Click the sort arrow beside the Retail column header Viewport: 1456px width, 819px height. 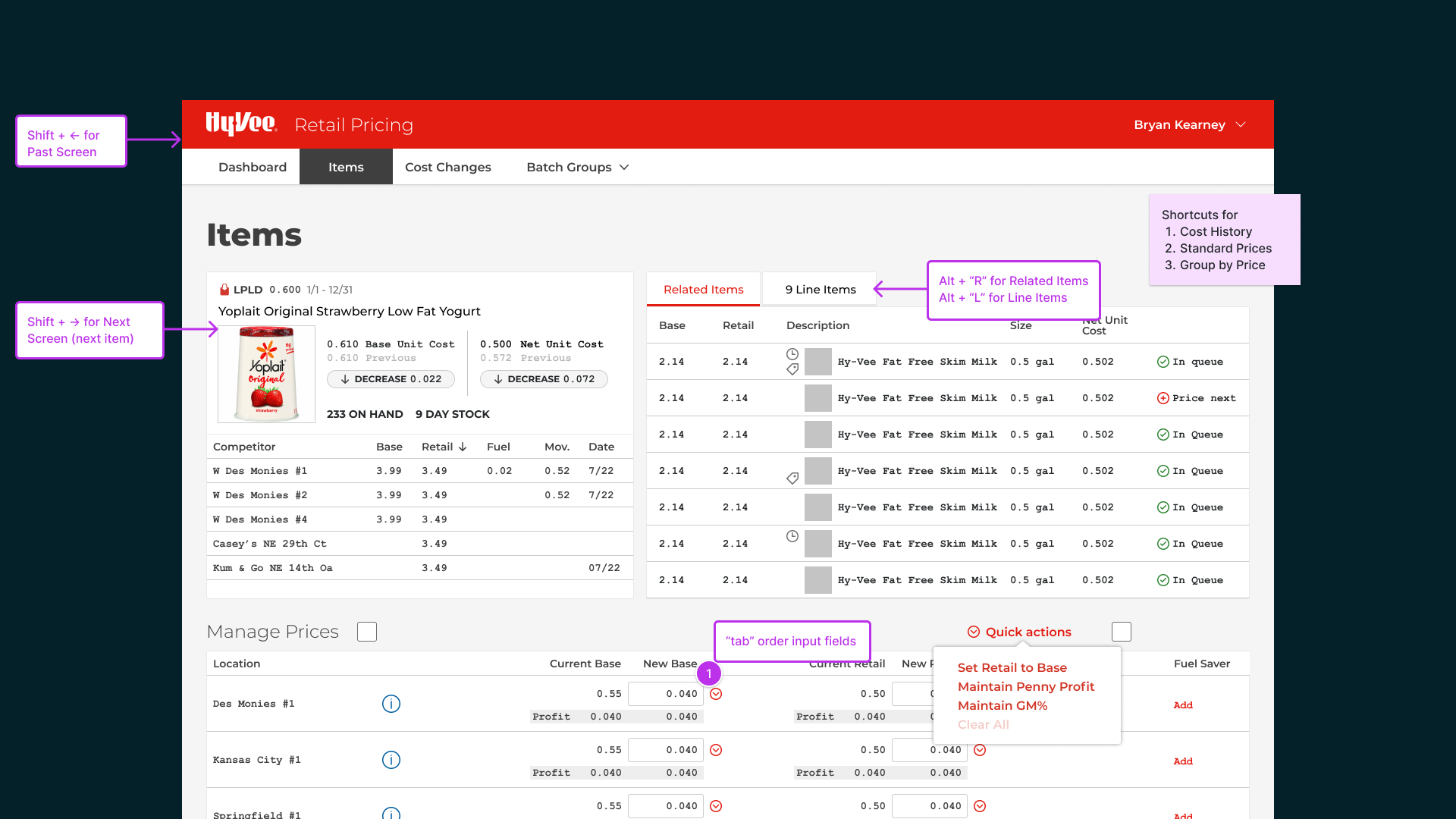463,447
